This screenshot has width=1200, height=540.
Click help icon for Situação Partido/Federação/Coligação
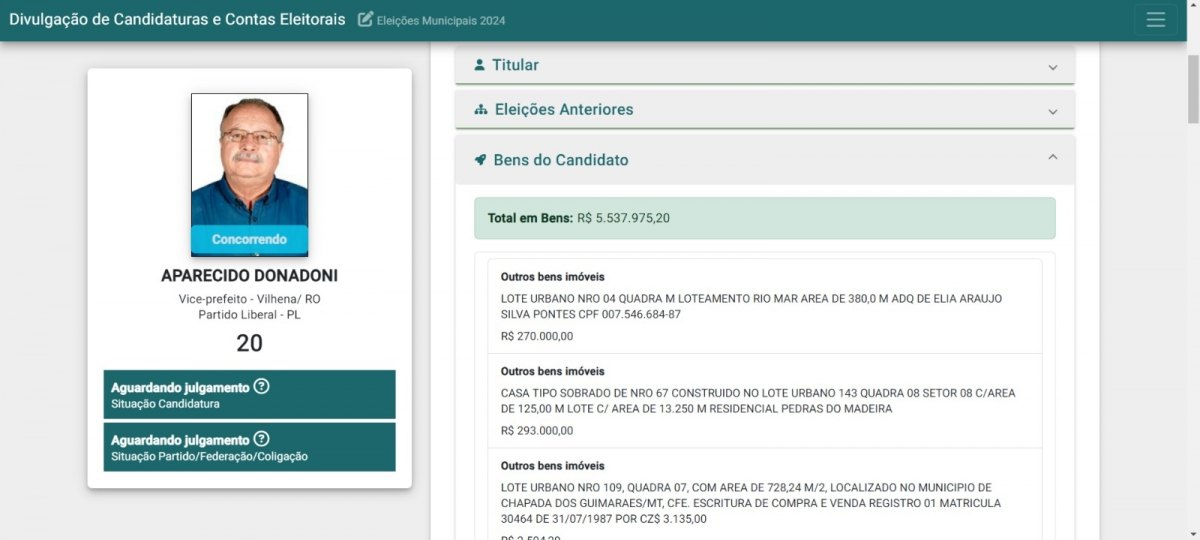261,439
